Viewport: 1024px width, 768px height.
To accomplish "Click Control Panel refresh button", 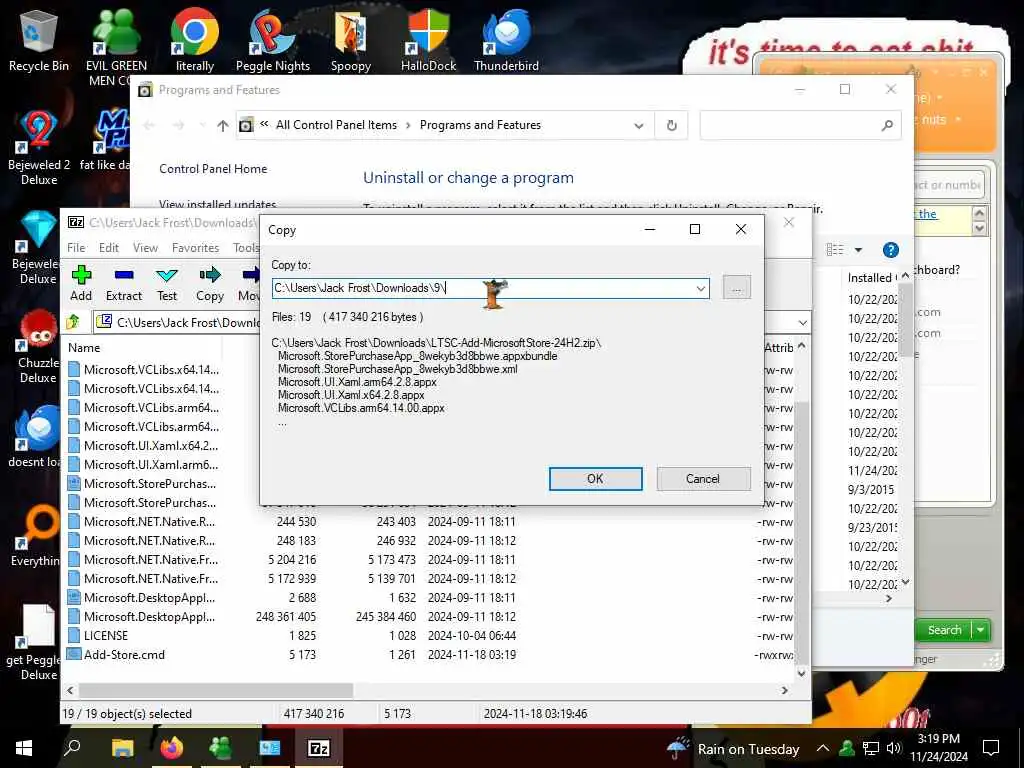I will point(671,125).
